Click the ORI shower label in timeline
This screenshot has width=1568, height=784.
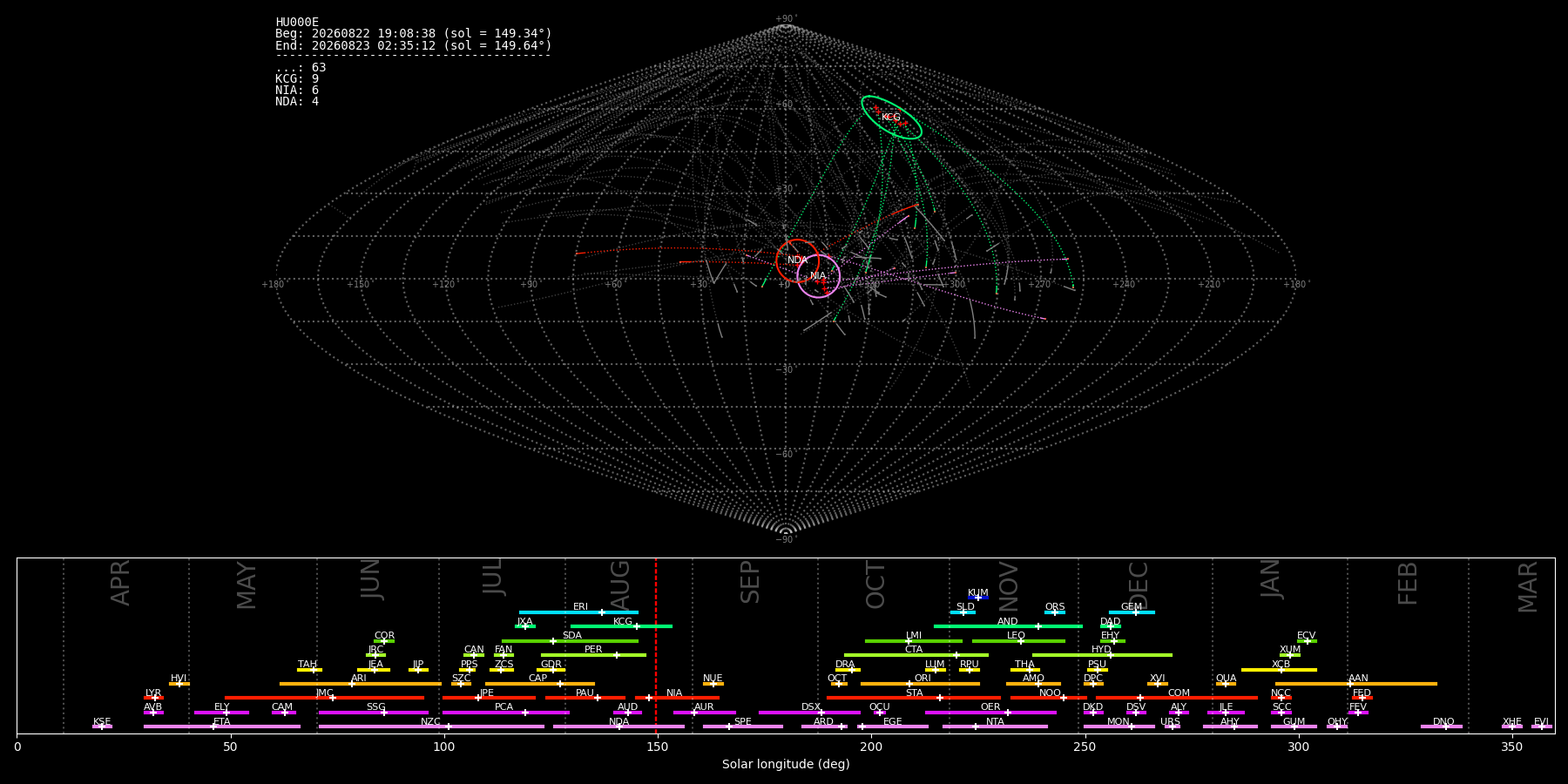[x=923, y=679]
